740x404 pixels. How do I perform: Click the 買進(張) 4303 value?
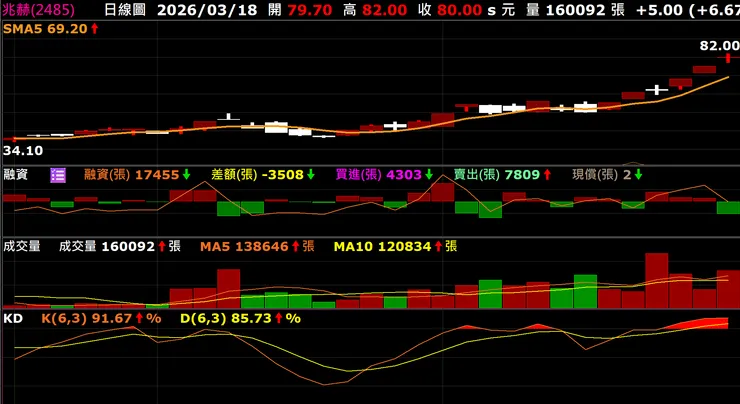pos(385,175)
